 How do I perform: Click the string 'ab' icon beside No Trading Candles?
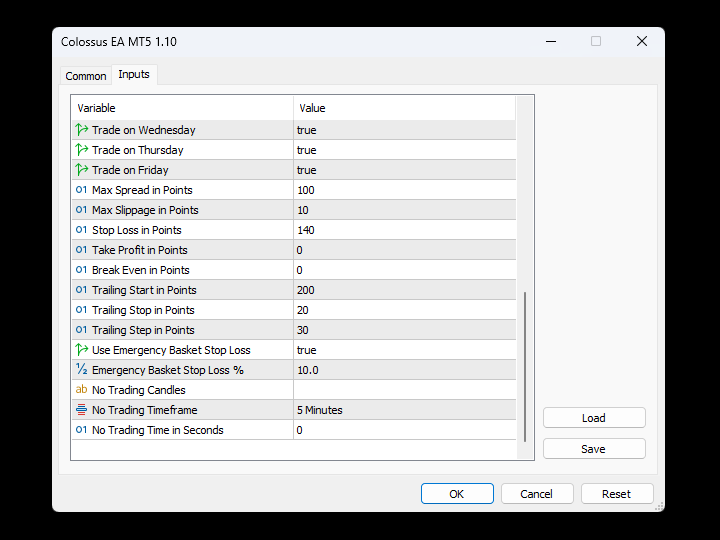81,389
